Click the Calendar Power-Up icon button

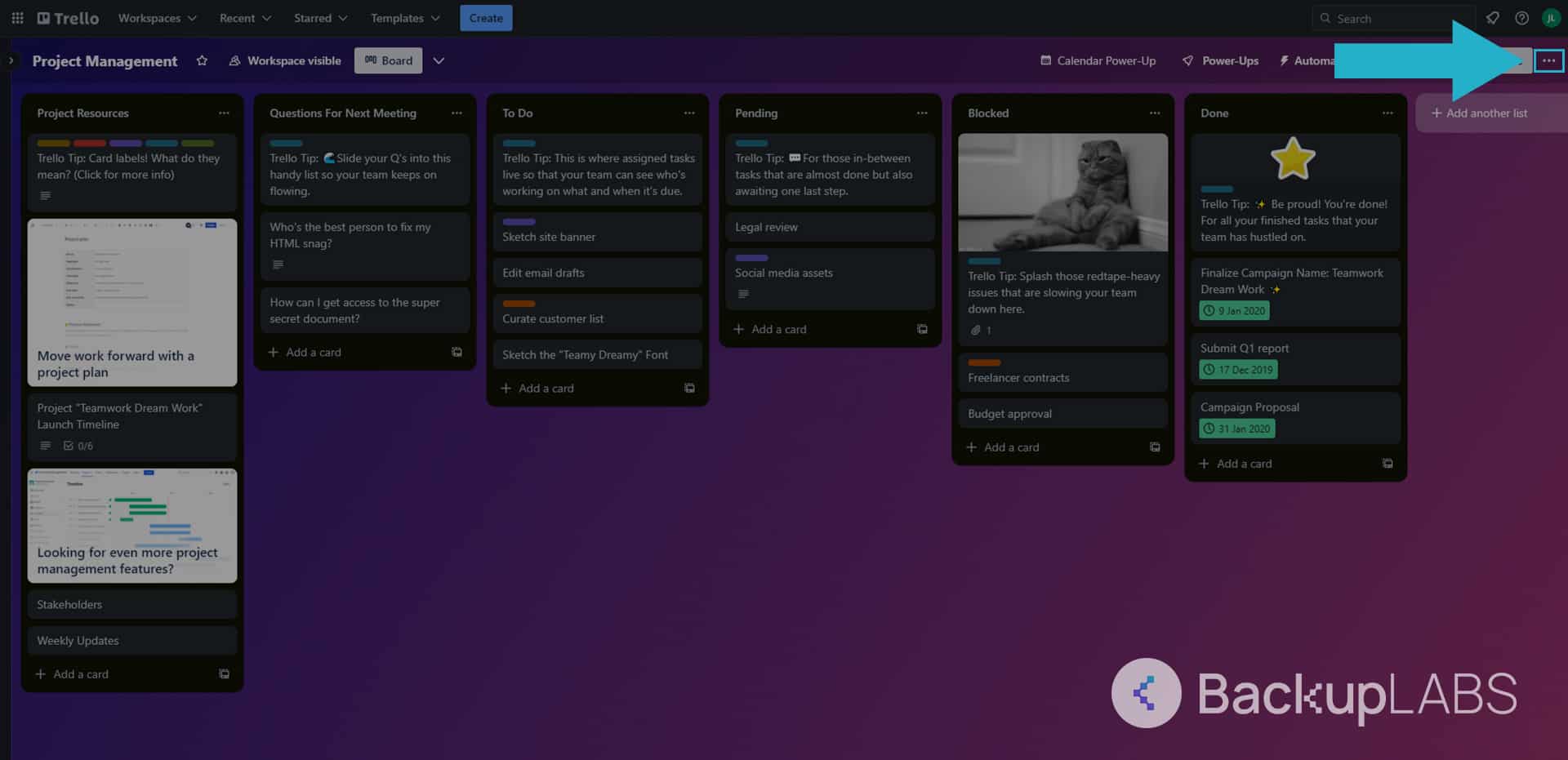tap(1098, 60)
